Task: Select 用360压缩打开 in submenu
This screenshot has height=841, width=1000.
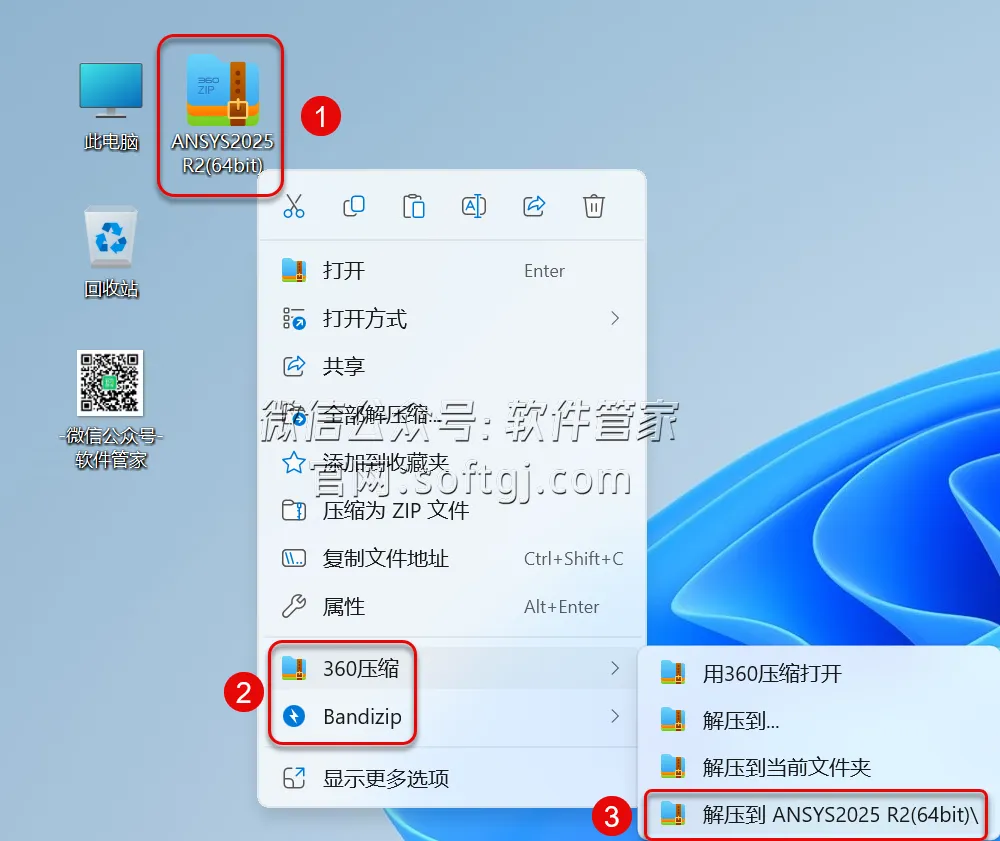Action: coord(819,673)
